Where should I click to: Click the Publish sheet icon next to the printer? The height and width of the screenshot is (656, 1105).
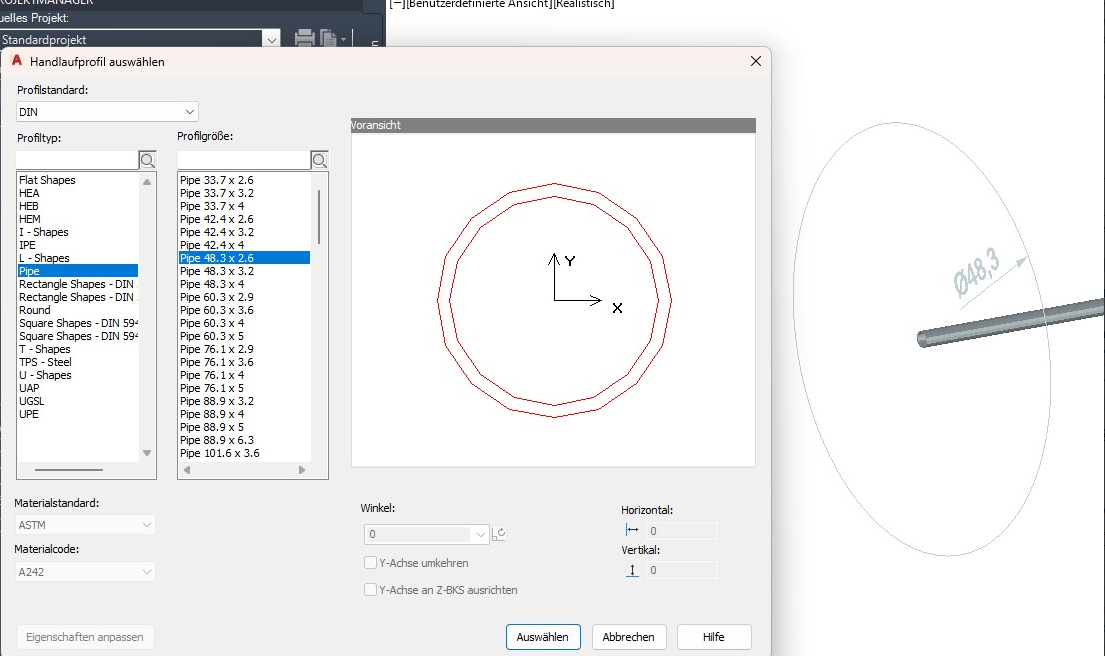[x=327, y=36]
